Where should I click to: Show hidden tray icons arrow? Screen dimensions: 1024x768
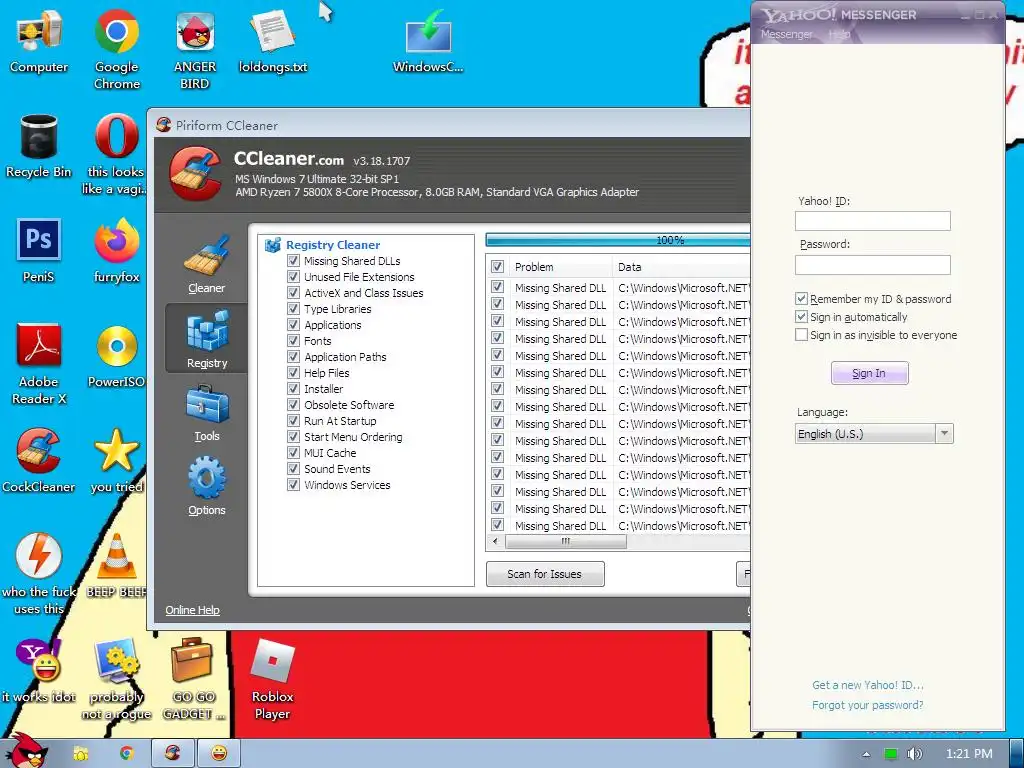[x=866, y=754]
